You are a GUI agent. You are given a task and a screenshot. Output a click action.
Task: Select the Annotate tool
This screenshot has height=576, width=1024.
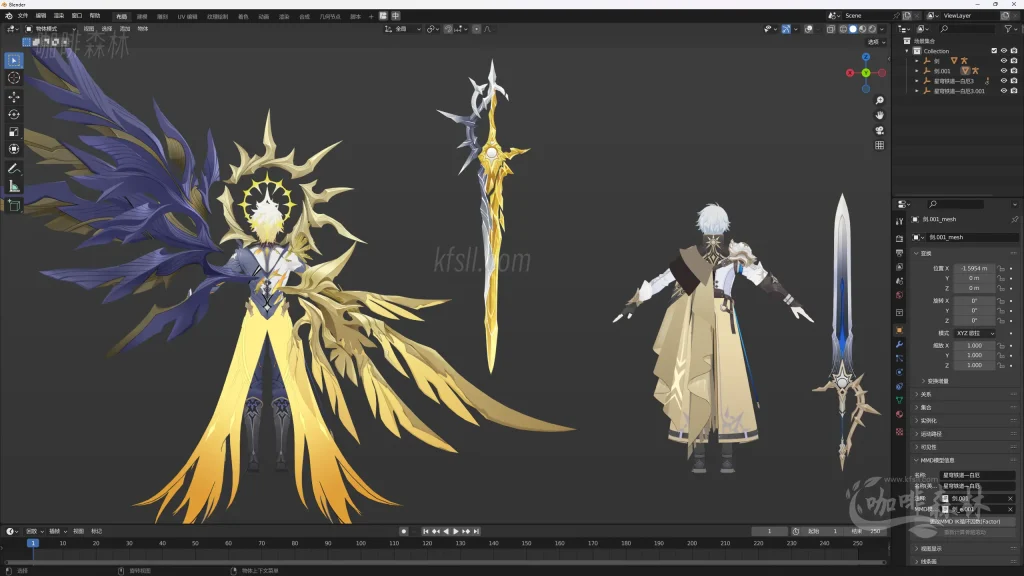click(14, 169)
